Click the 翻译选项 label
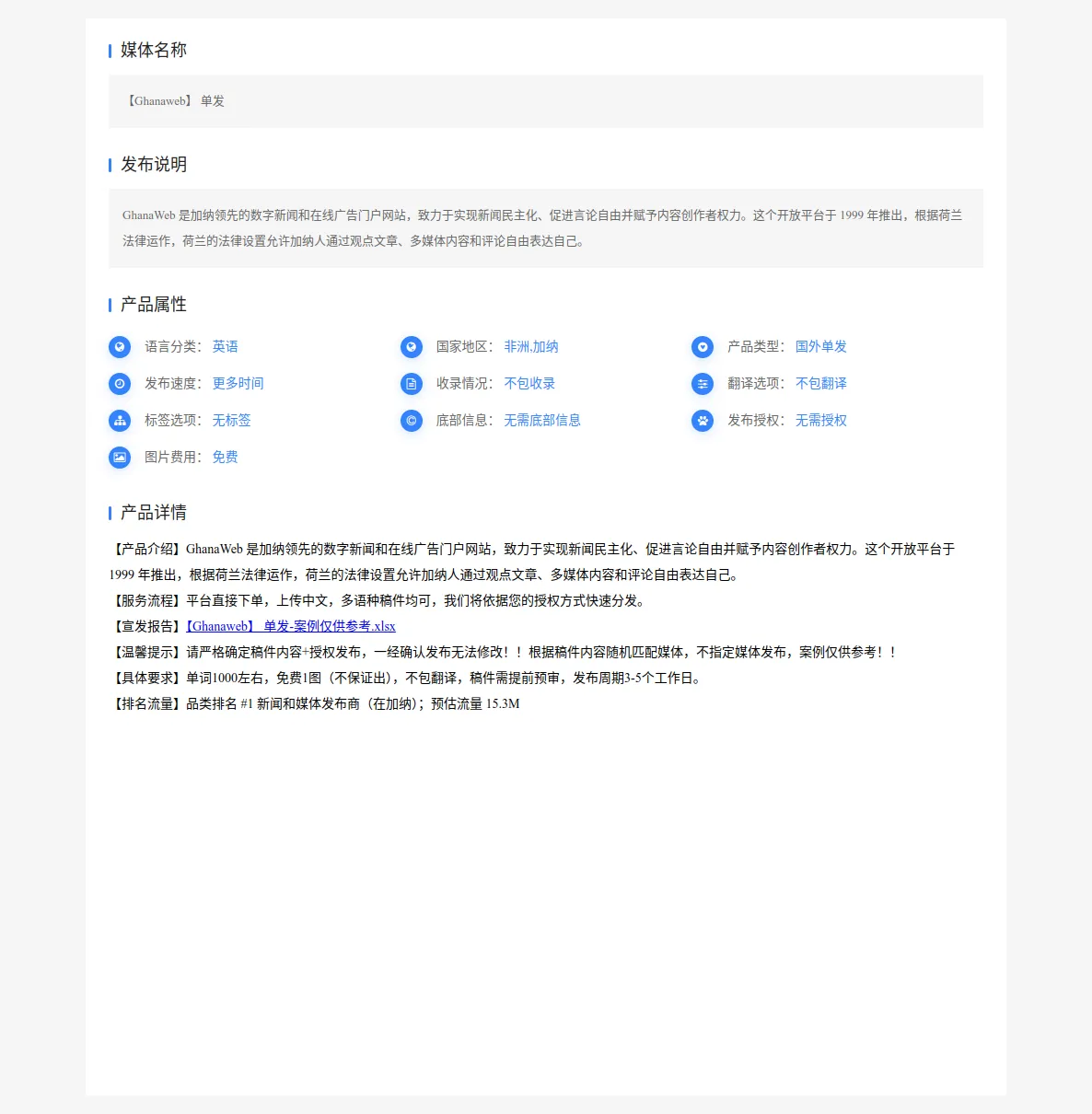 click(x=756, y=384)
